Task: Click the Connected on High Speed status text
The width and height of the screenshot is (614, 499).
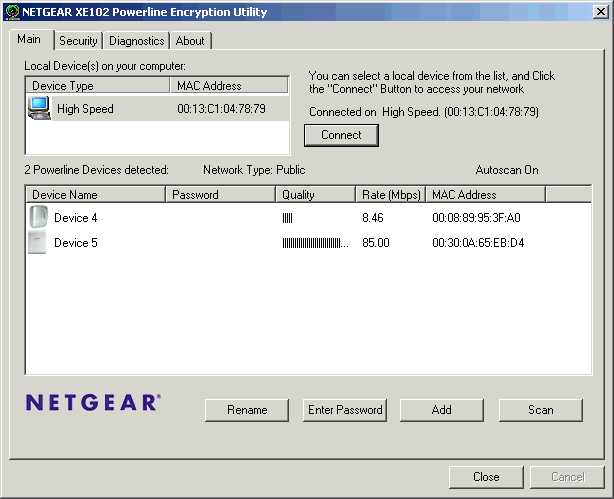Action: (x=424, y=112)
